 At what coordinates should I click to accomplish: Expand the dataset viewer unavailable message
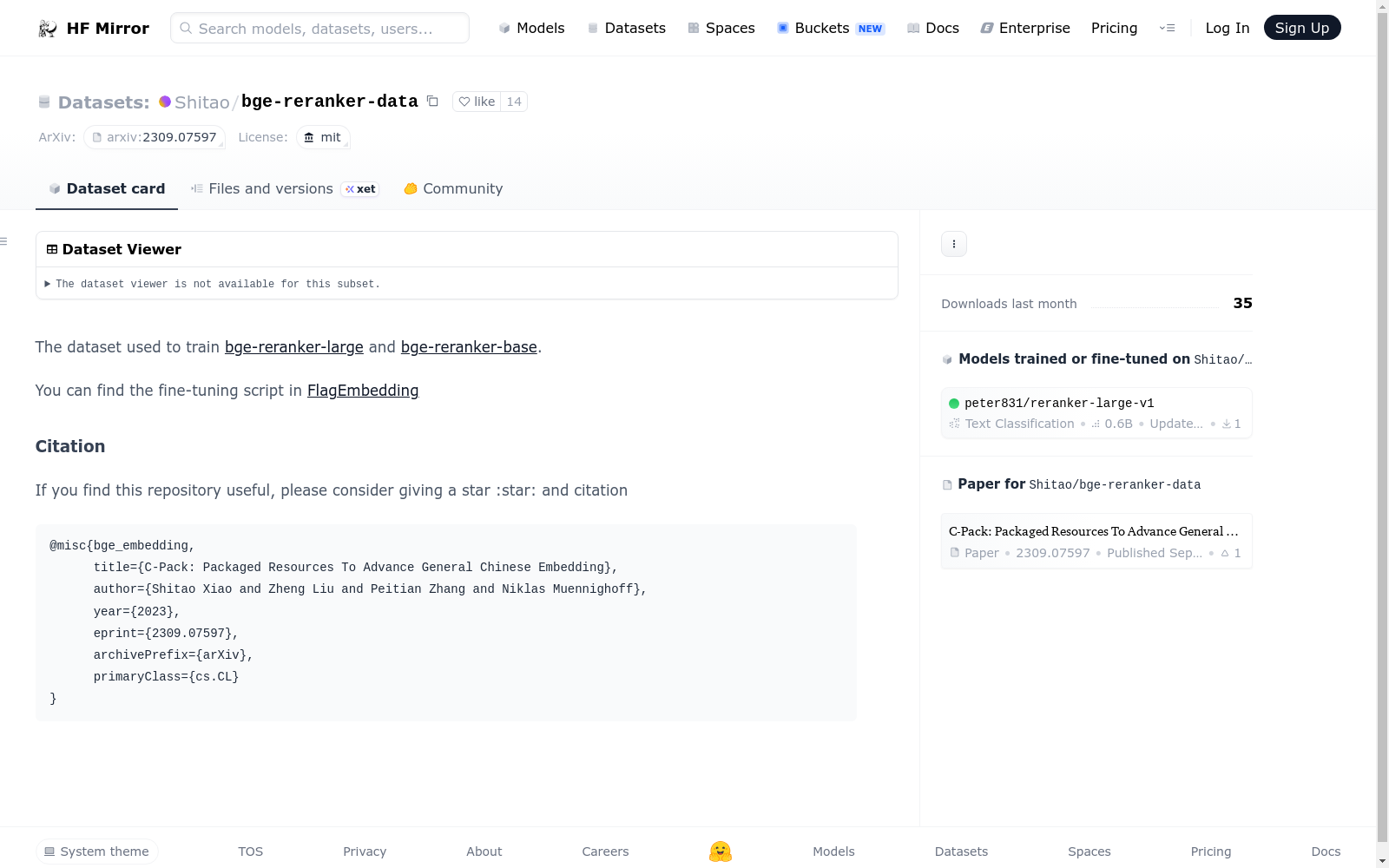(x=213, y=284)
